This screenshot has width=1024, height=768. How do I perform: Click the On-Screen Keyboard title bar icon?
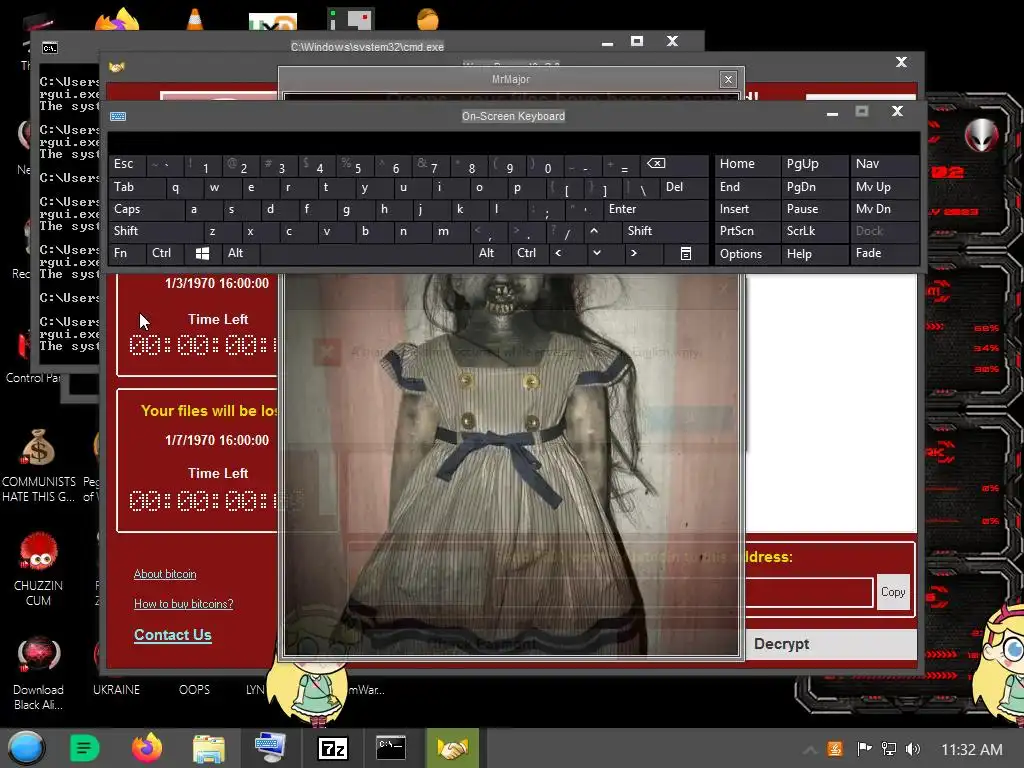[118, 116]
